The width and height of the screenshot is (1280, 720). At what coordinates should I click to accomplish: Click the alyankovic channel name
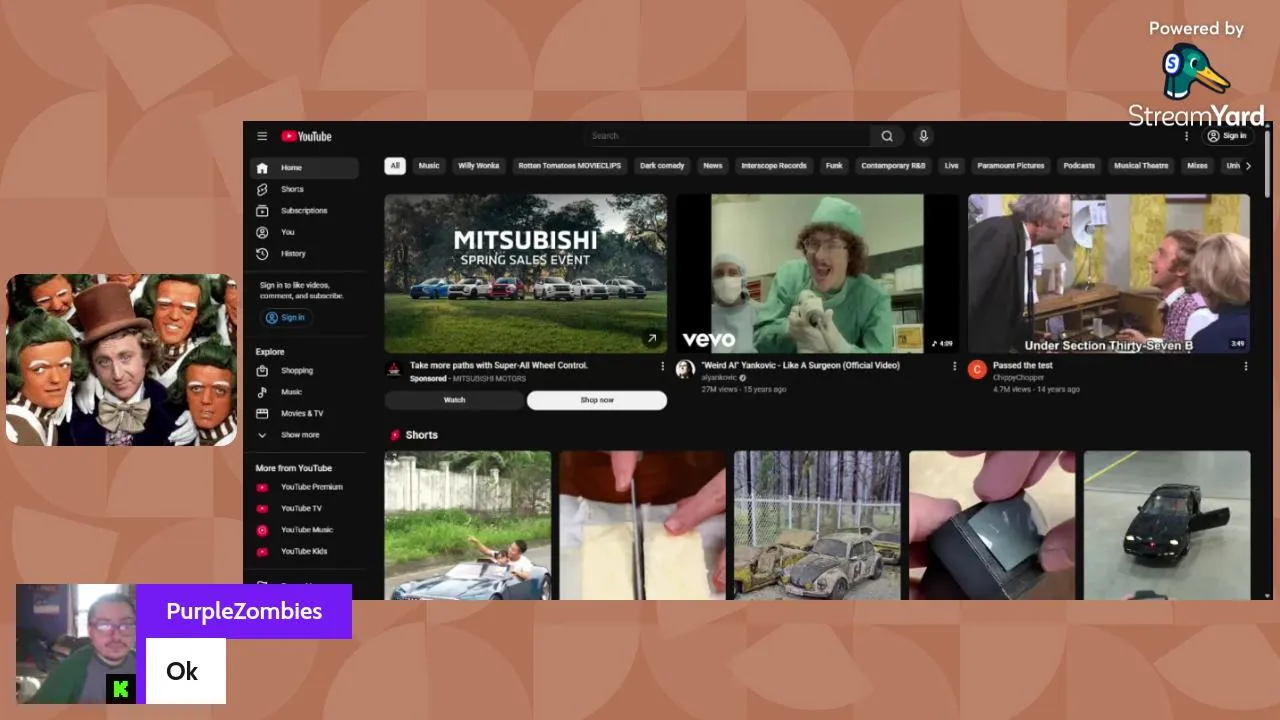pyautogui.click(x=719, y=378)
